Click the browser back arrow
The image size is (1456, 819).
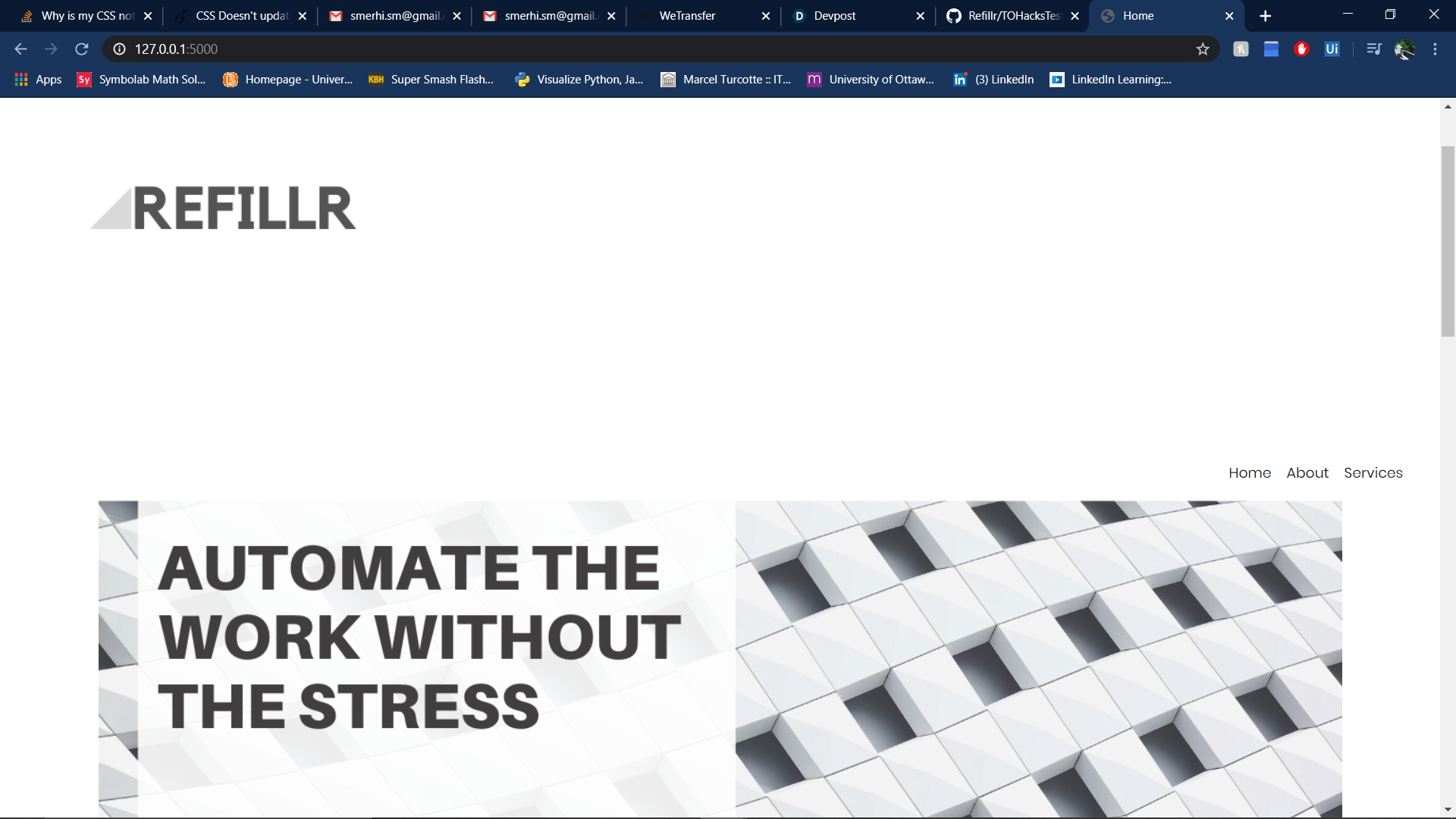point(20,49)
